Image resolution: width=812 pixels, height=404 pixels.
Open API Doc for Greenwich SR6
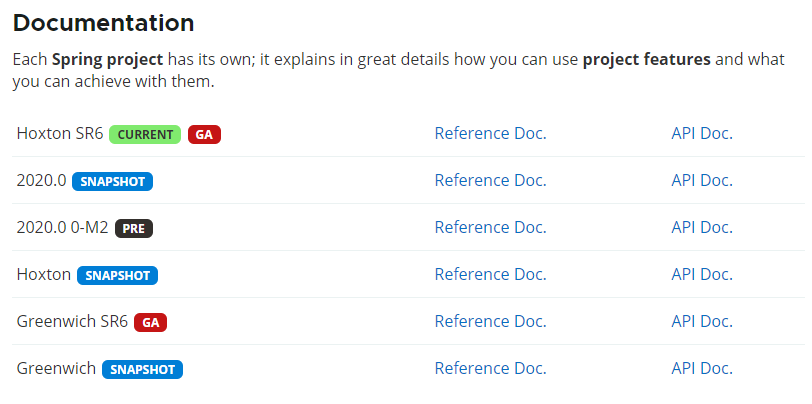click(702, 322)
